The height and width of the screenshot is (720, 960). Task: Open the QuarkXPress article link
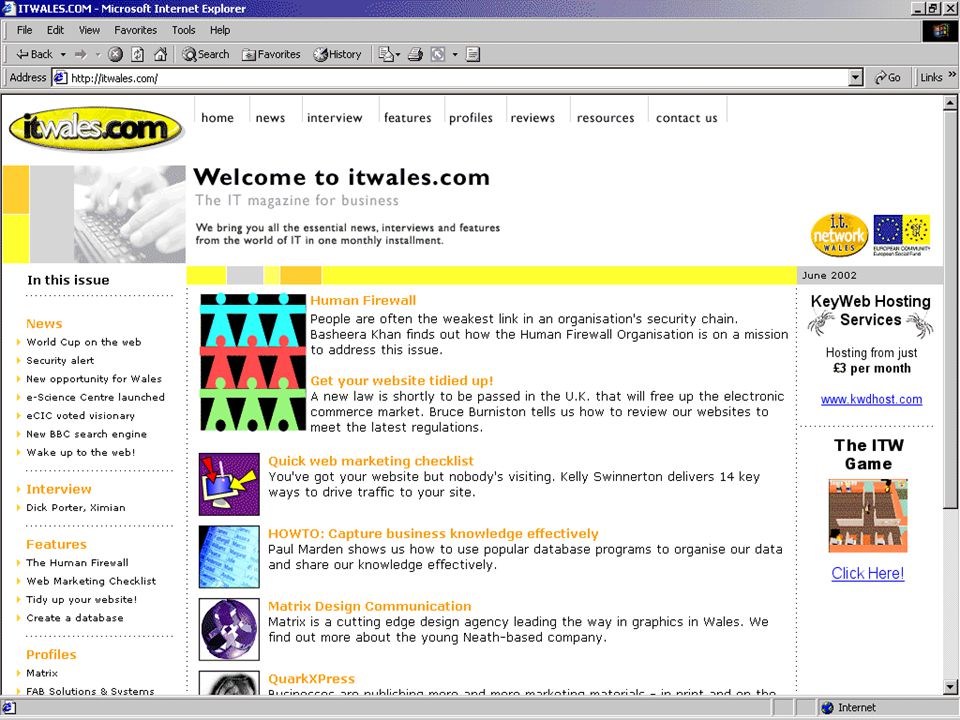(x=312, y=679)
